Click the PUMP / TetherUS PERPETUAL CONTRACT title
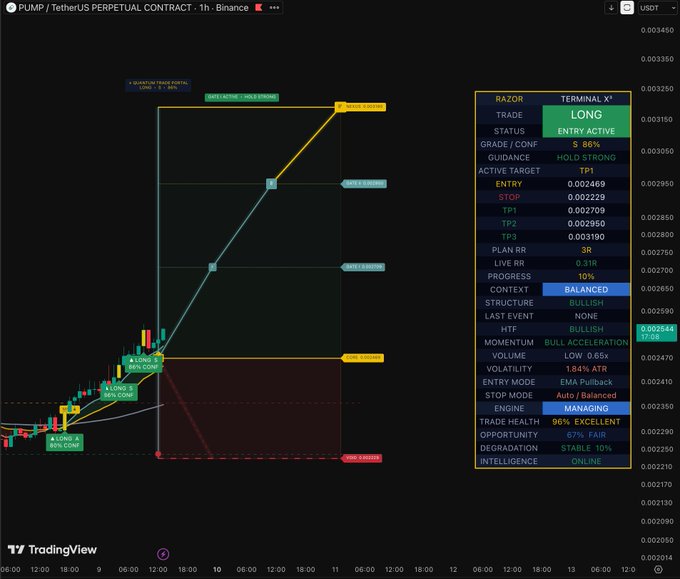 click(105, 7)
